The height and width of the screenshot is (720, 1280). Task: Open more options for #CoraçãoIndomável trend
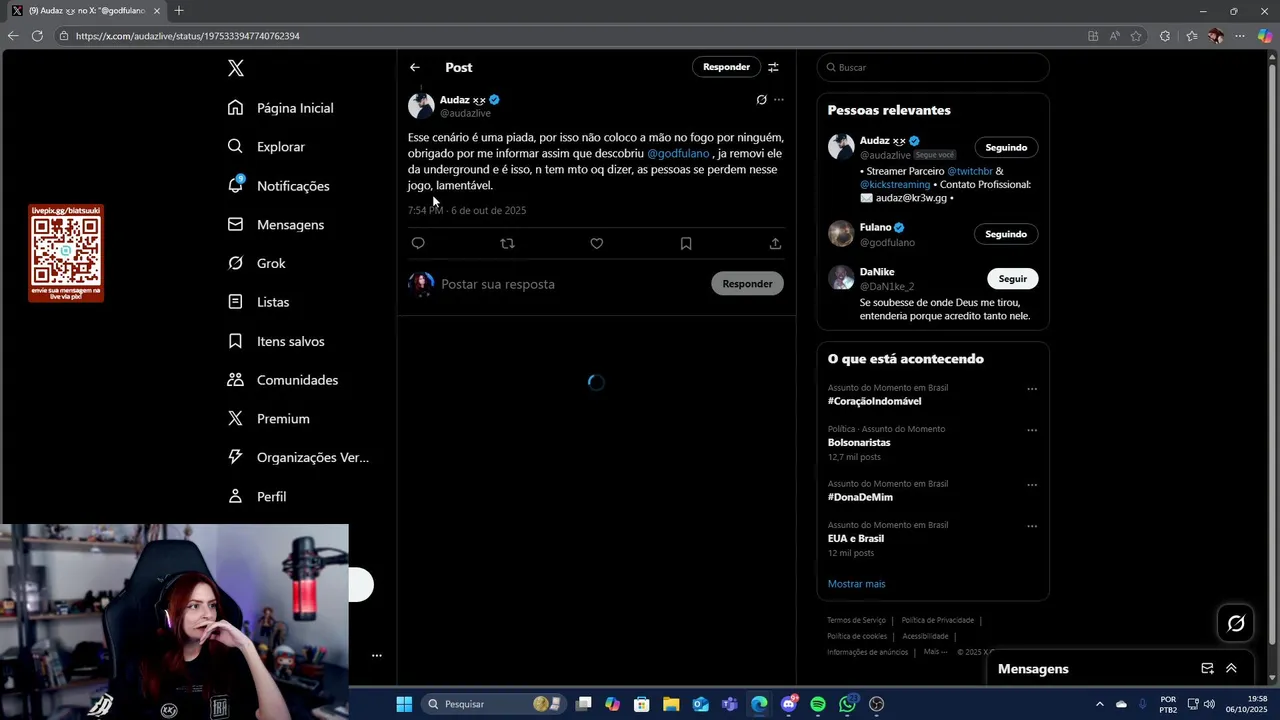[x=1032, y=389]
